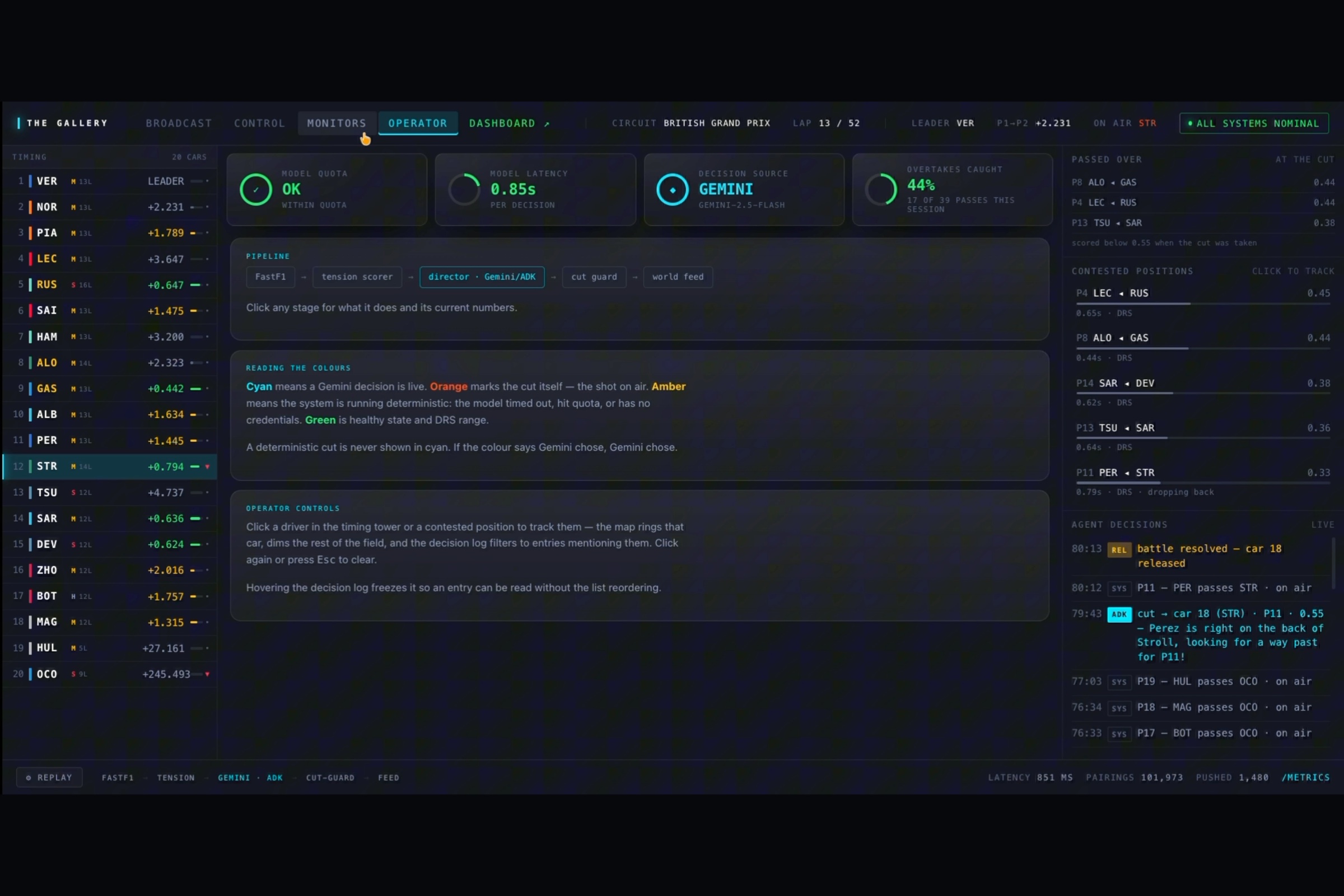Click FASTF1 in the footer pipeline
The image size is (1344, 896).
[118, 778]
